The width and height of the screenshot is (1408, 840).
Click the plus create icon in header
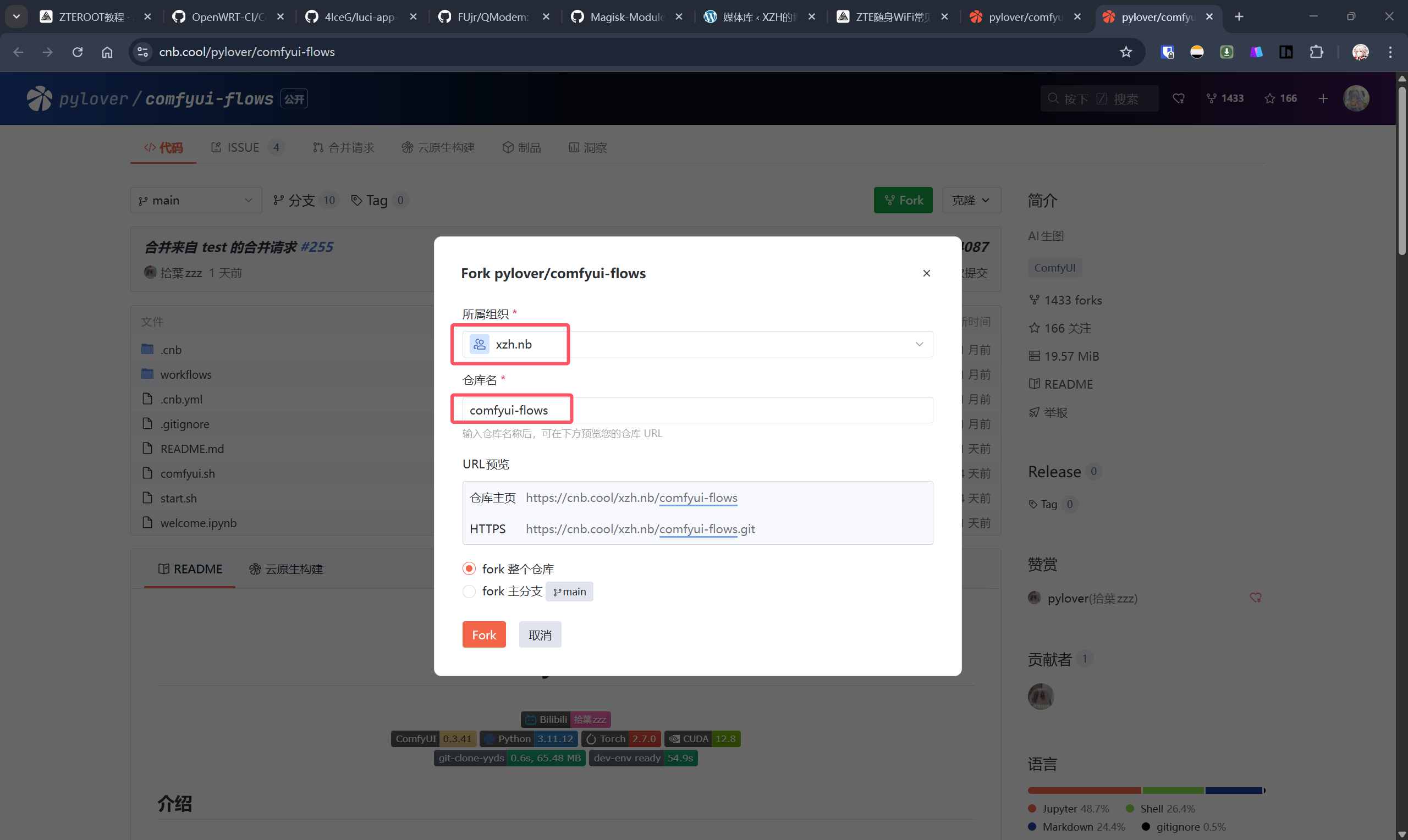click(x=1323, y=98)
